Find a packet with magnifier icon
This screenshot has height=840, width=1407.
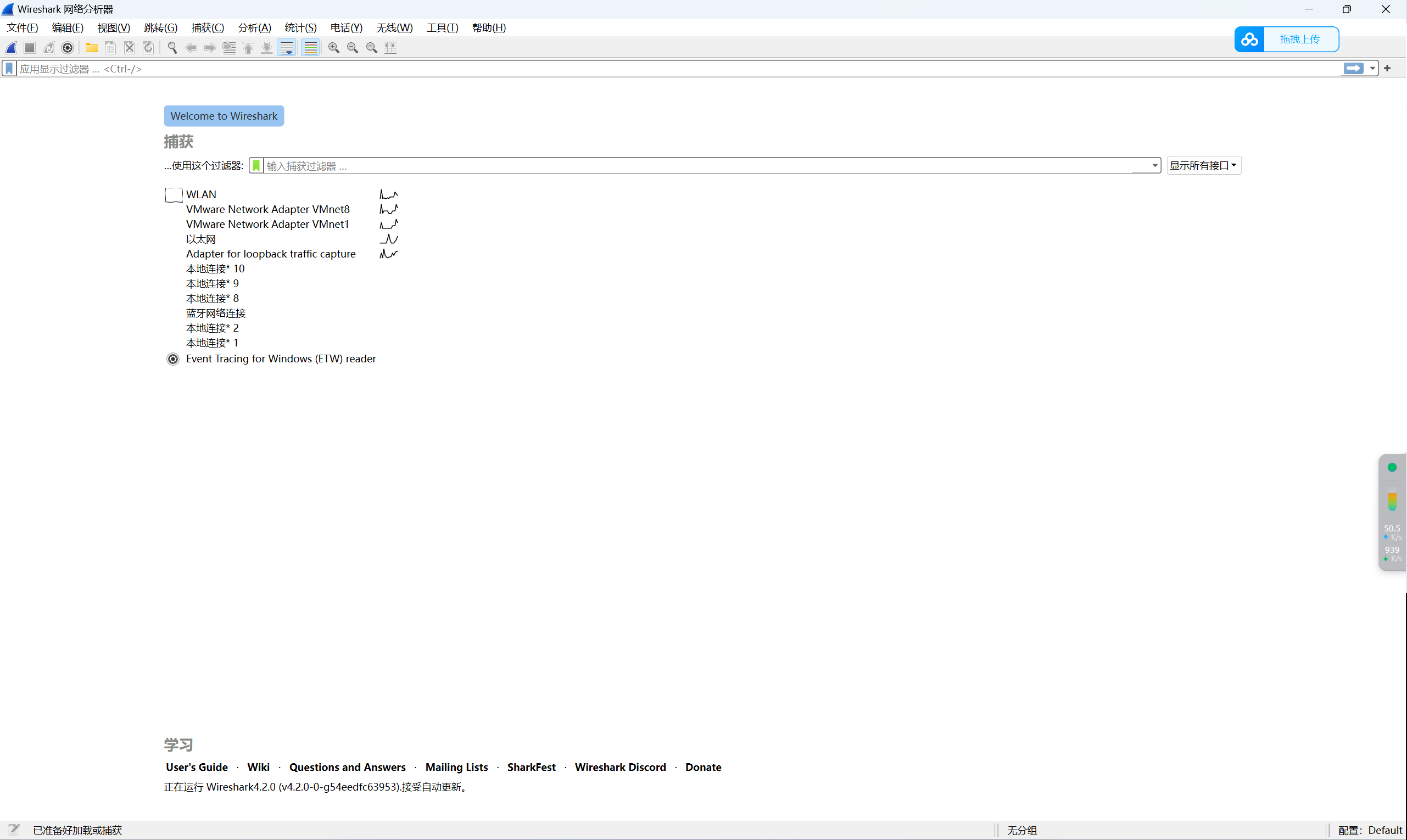coord(172,48)
